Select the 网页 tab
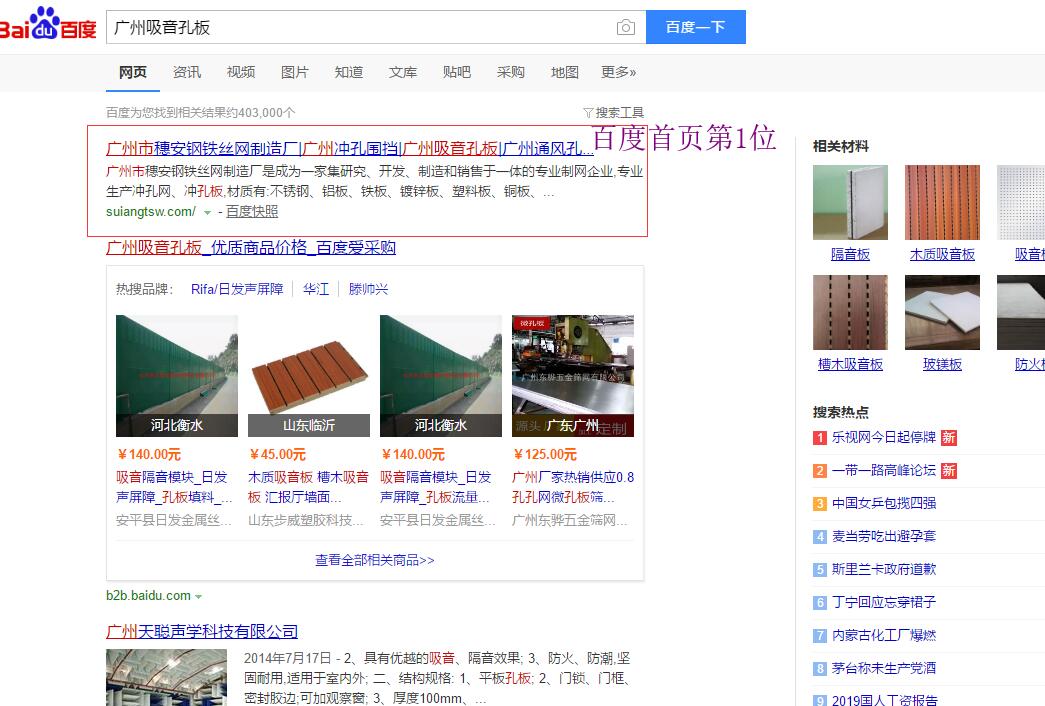This screenshot has width=1045, height=706. click(x=133, y=72)
